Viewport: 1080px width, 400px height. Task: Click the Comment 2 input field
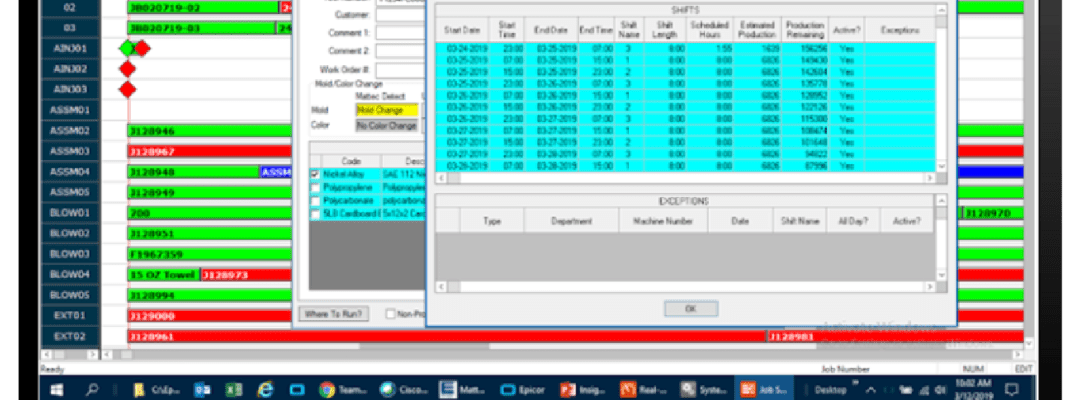401,51
